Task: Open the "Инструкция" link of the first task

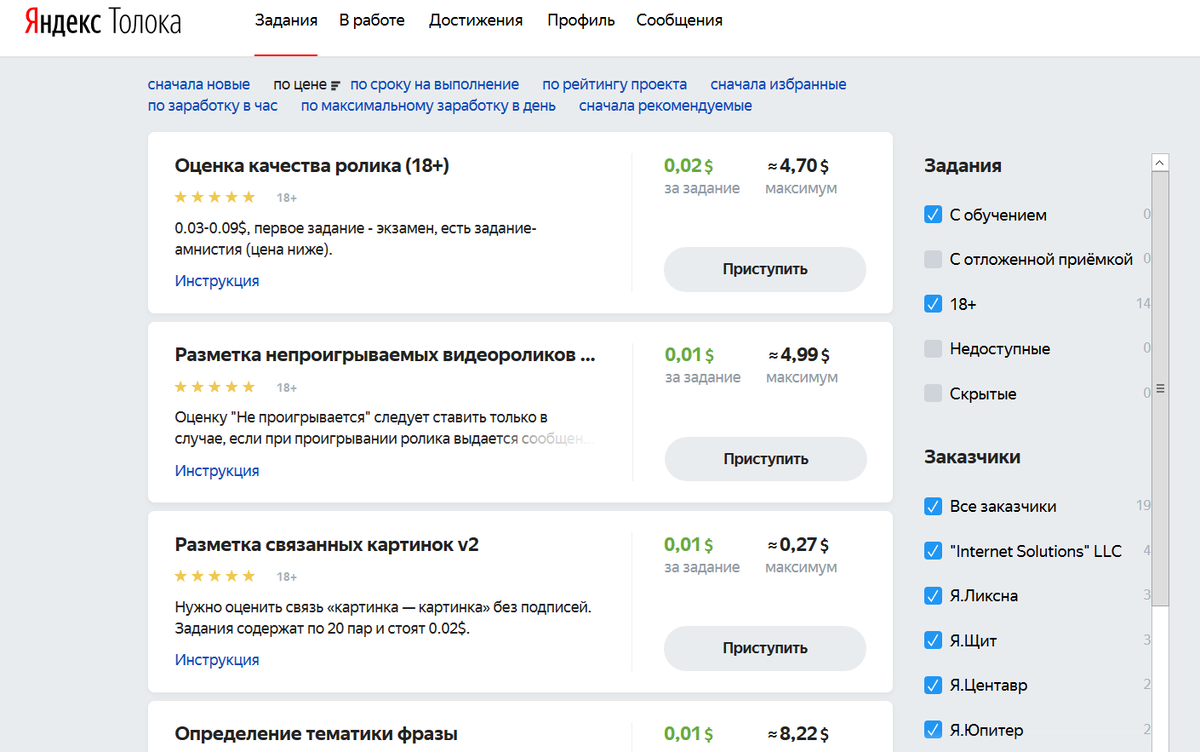Action: [x=217, y=280]
